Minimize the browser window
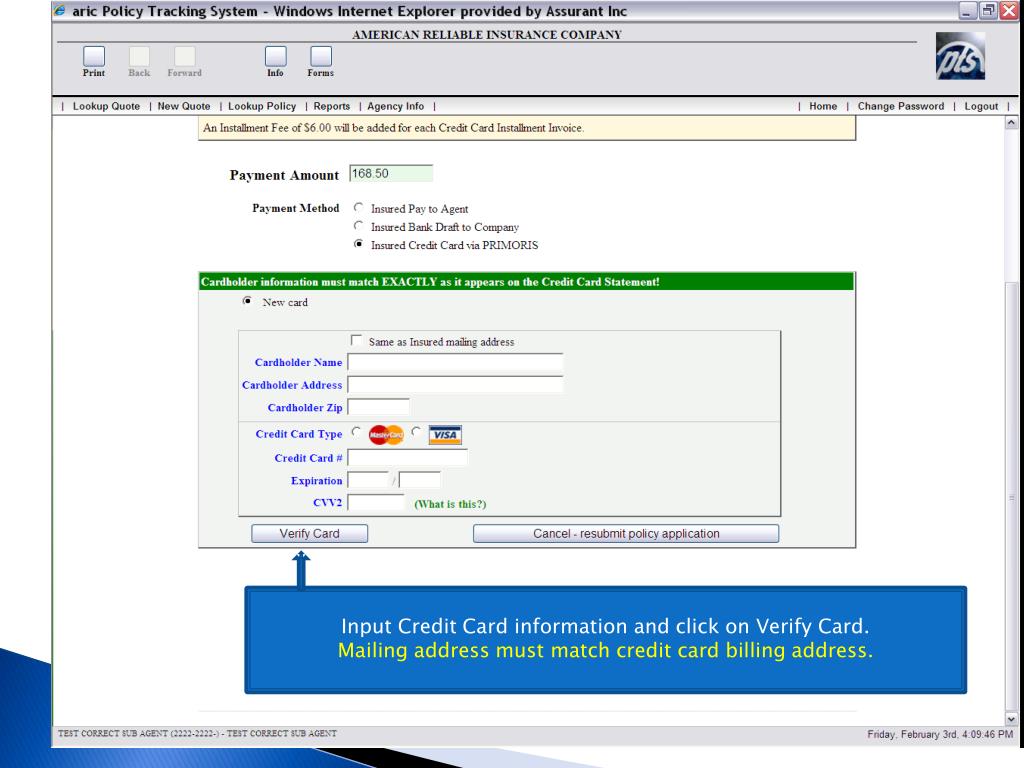The image size is (1024, 768). (967, 11)
